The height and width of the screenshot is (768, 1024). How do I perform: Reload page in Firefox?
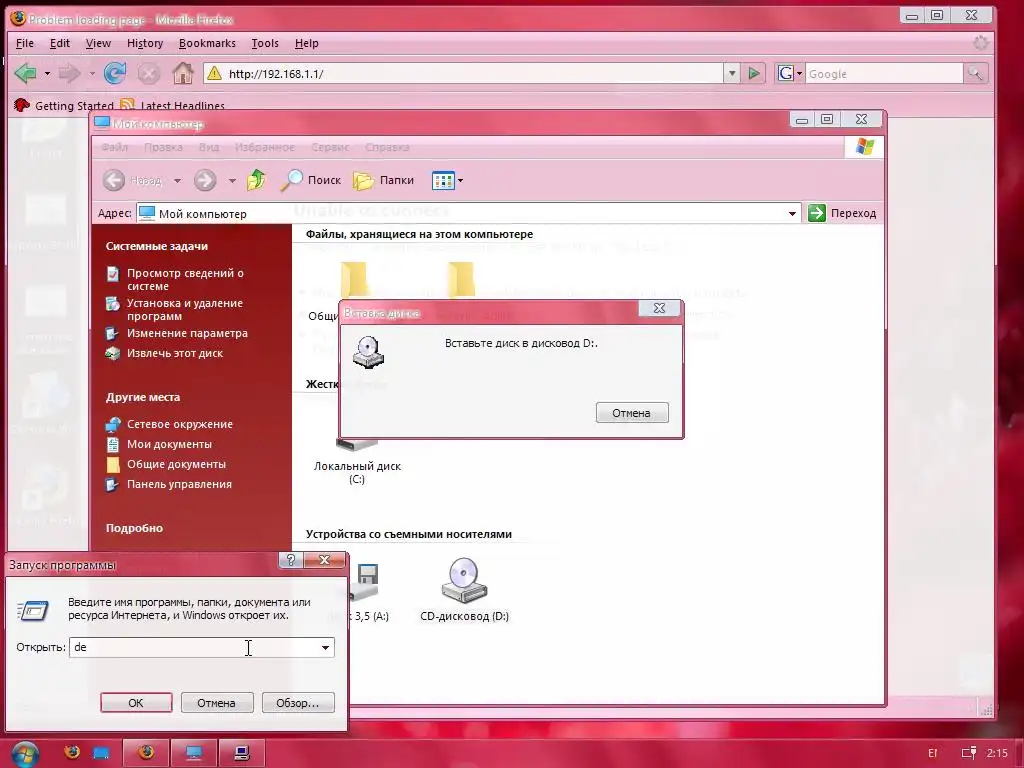(x=115, y=73)
